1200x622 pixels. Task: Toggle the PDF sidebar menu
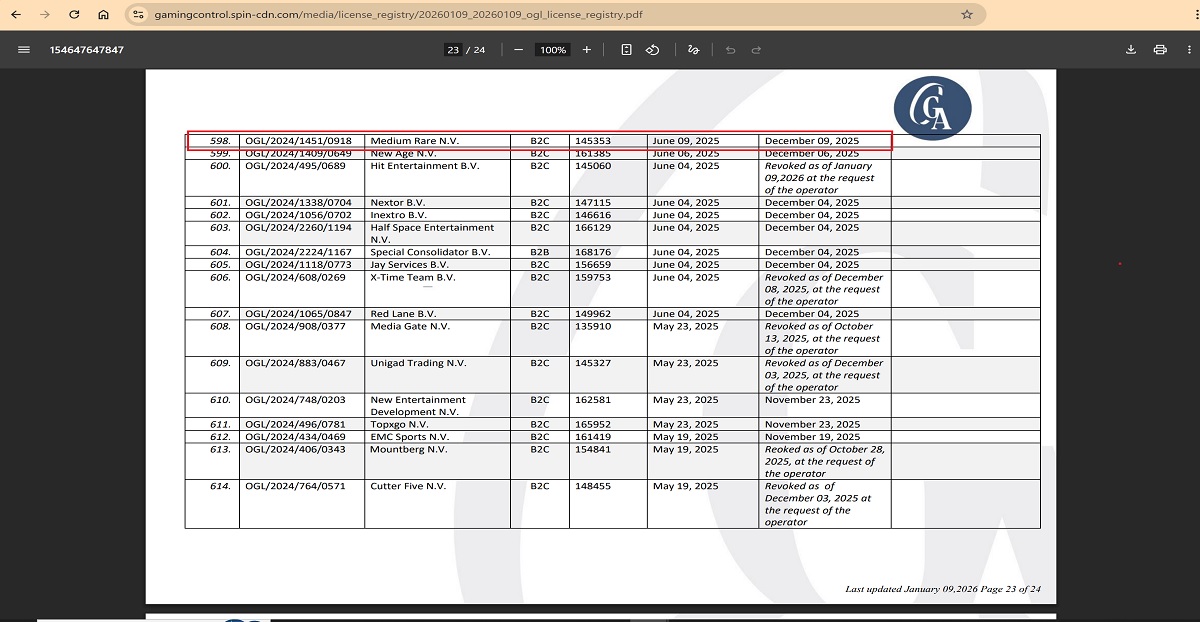click(x=23, y=50)
